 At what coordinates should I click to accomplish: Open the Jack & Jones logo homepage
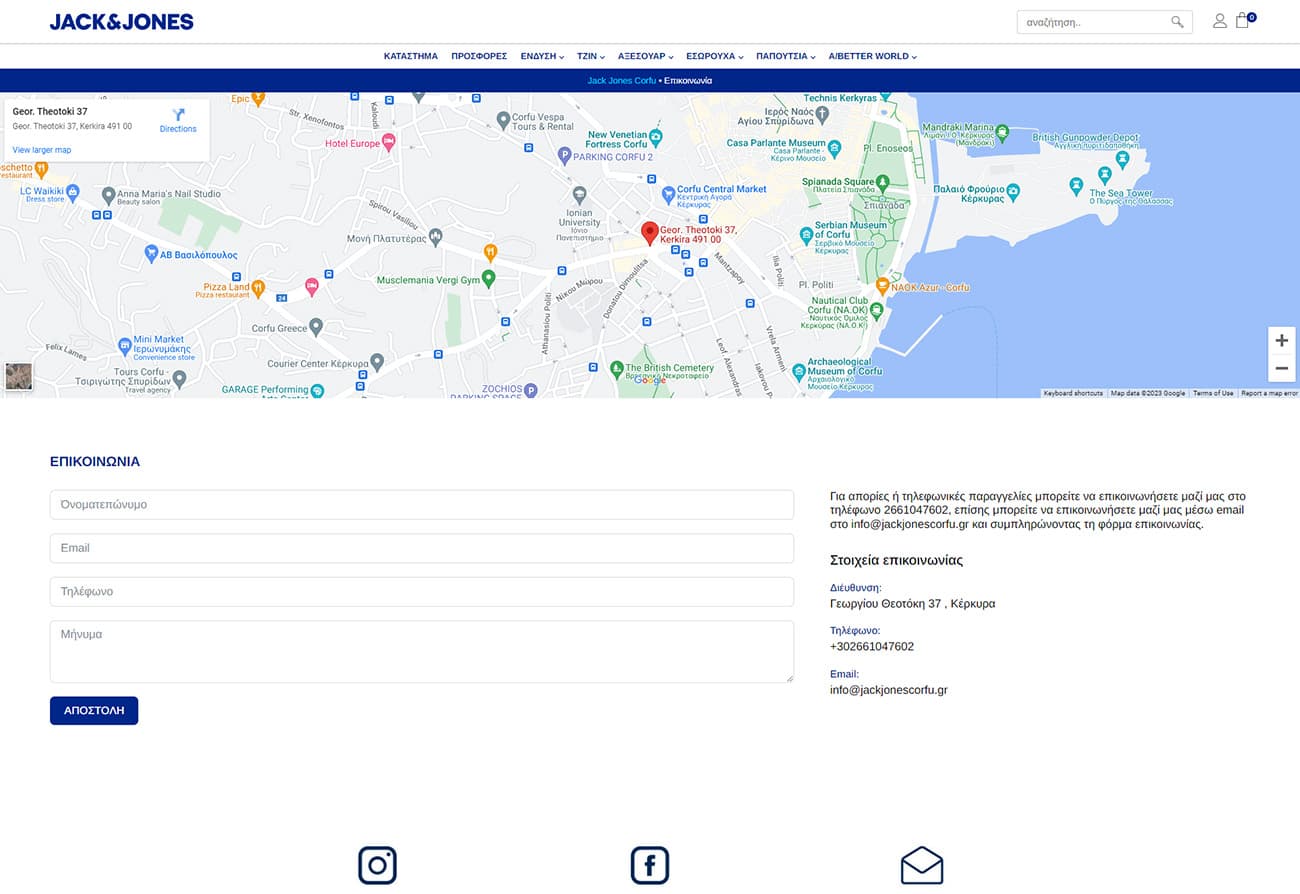121,22
